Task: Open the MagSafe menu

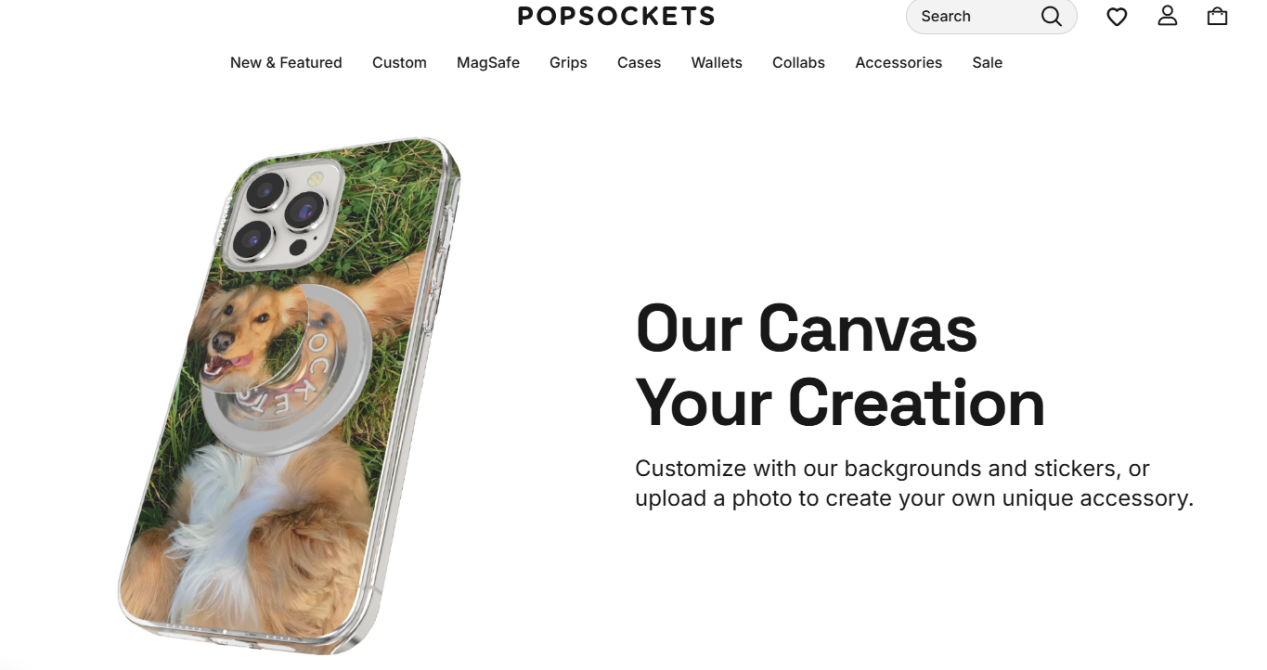Action: coord(488,62)
